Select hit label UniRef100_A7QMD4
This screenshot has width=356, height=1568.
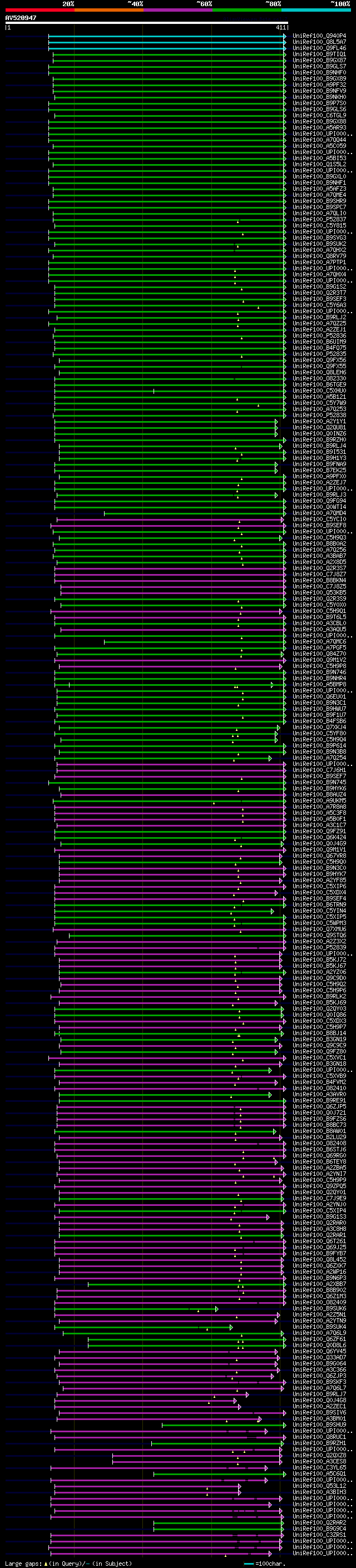tap(319, 513)
